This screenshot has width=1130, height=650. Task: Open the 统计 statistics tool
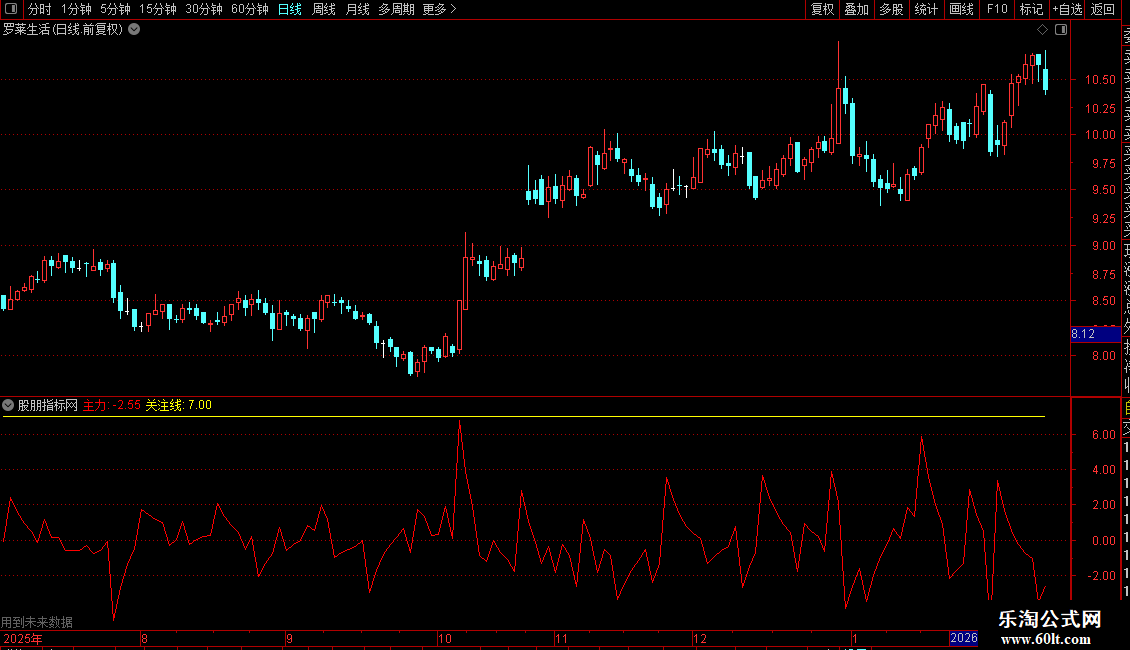[x=926, y=9]
